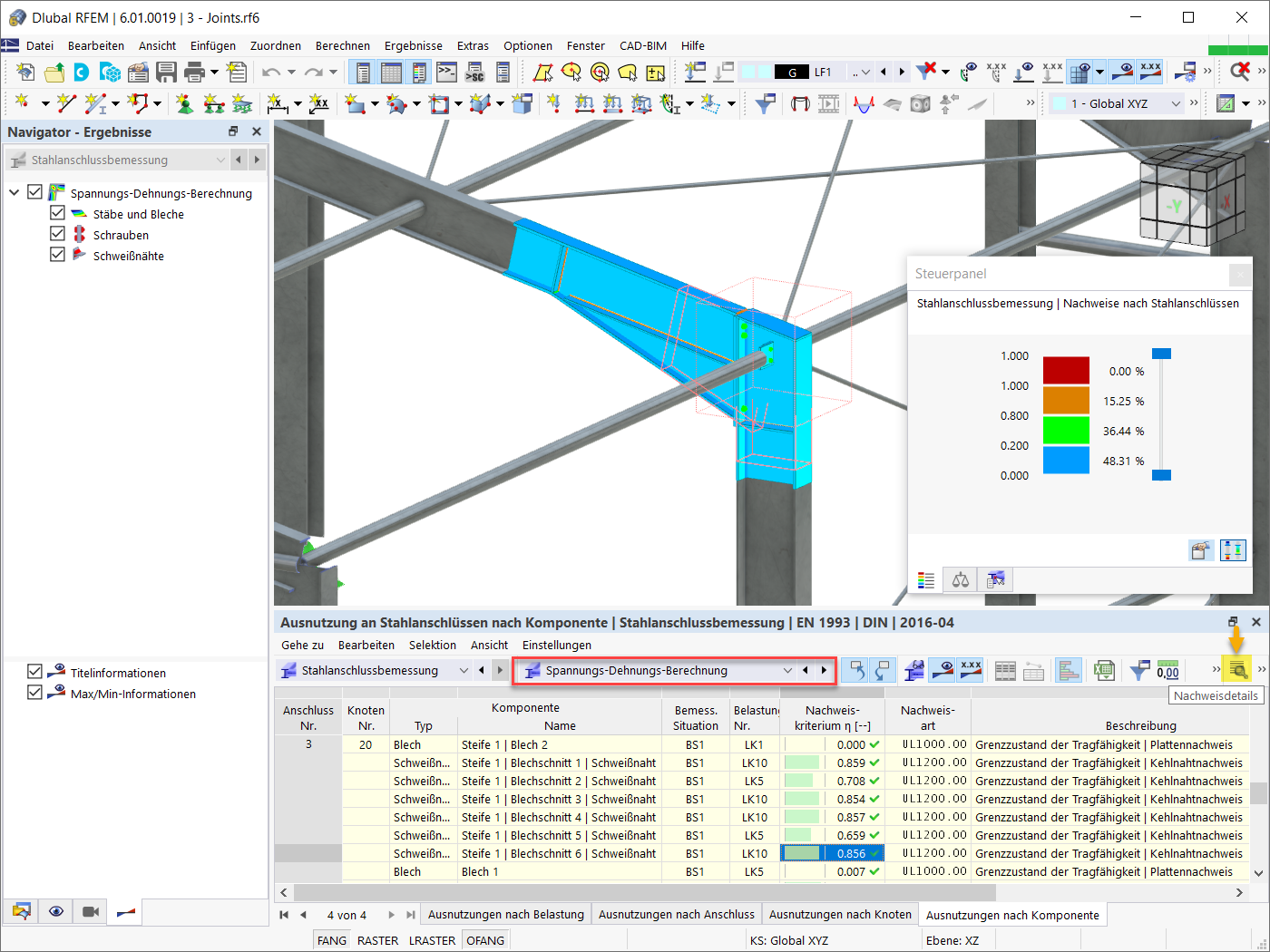Open the Selektion table menu

click(x=433, y=645)
